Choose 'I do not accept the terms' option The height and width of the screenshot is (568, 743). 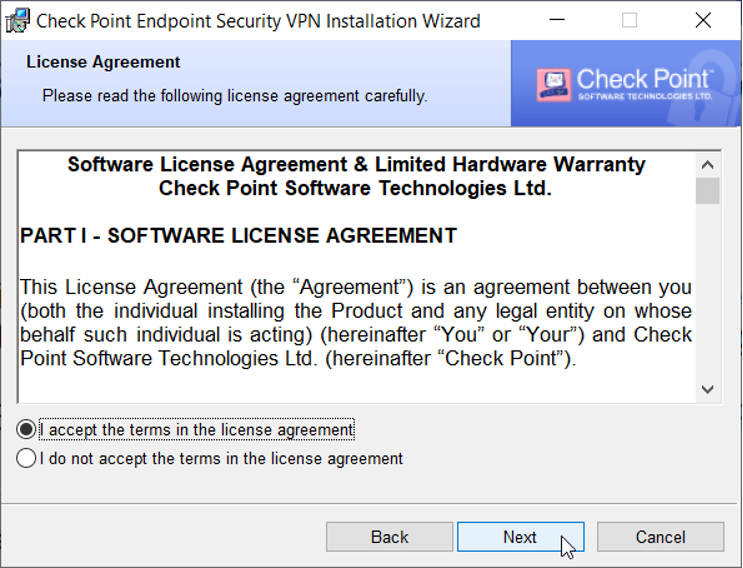(x=26, y=459)
